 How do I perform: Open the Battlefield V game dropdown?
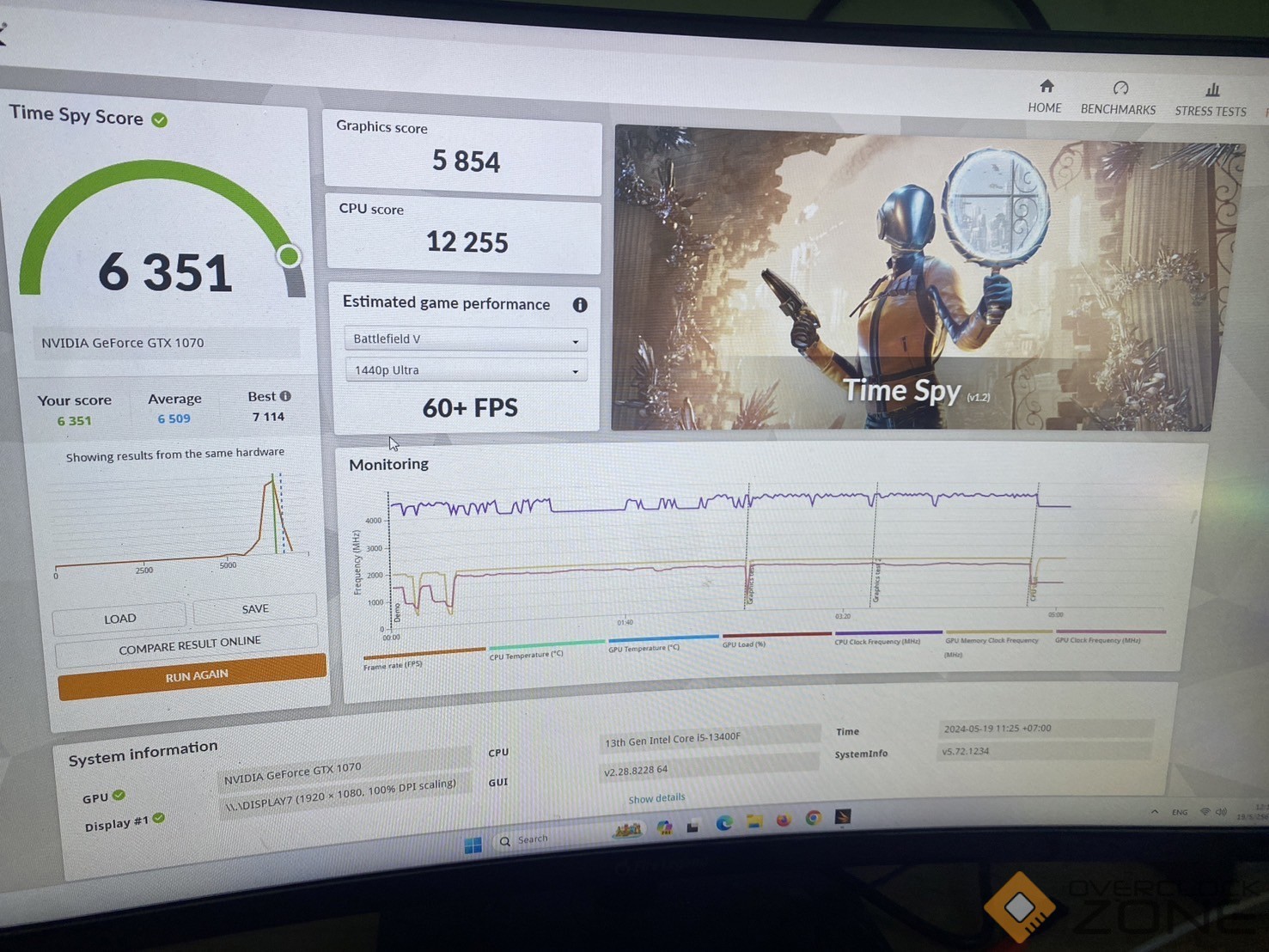point(466,339)
